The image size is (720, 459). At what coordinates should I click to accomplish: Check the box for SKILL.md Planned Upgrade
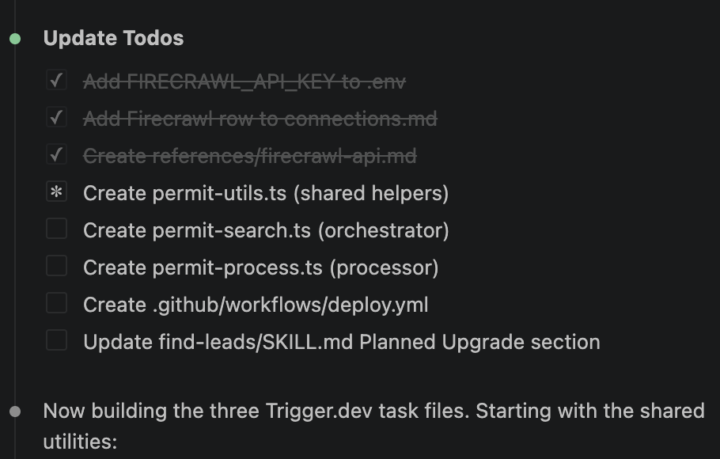coord(56,341)
